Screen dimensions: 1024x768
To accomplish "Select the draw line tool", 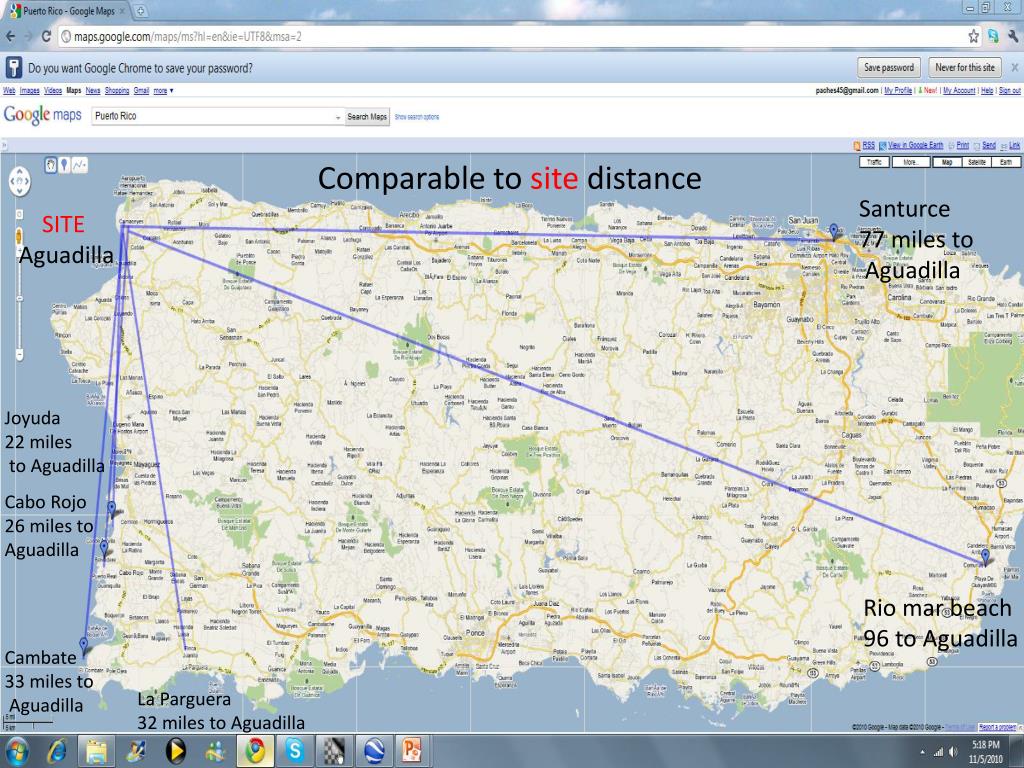I will point(80,165).
